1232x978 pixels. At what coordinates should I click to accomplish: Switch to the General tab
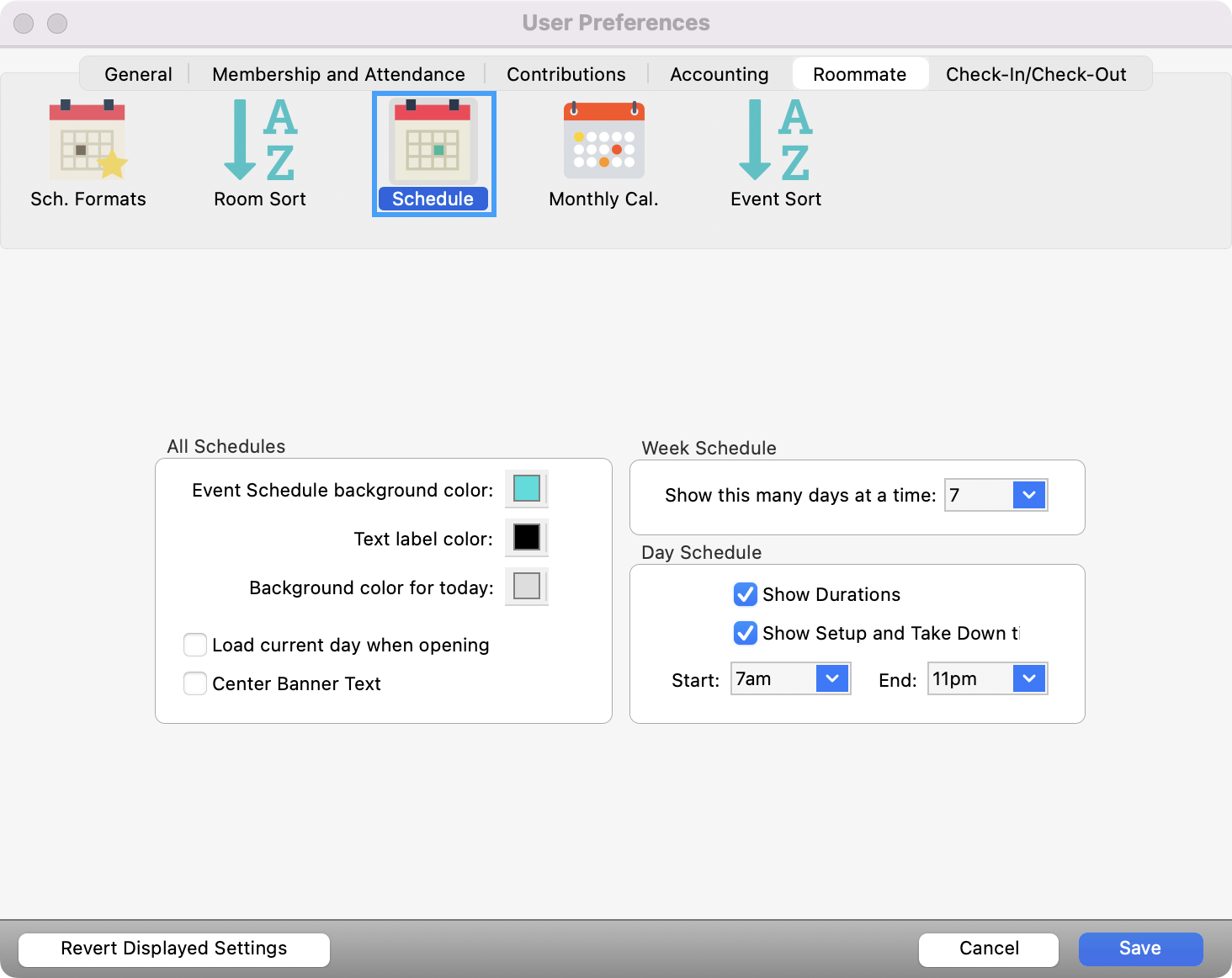[138, 74]
